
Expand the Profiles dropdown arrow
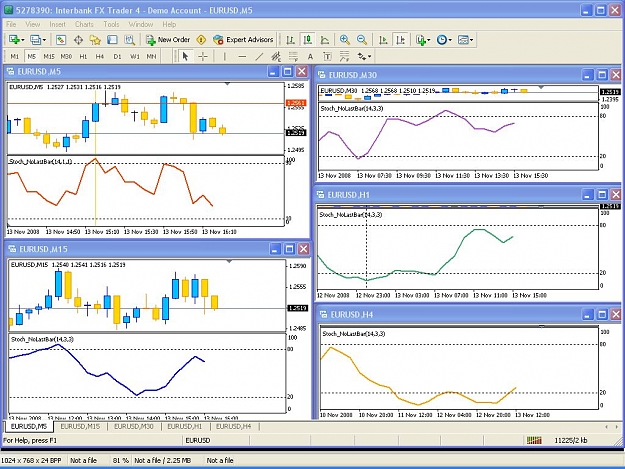click(44, 40)
